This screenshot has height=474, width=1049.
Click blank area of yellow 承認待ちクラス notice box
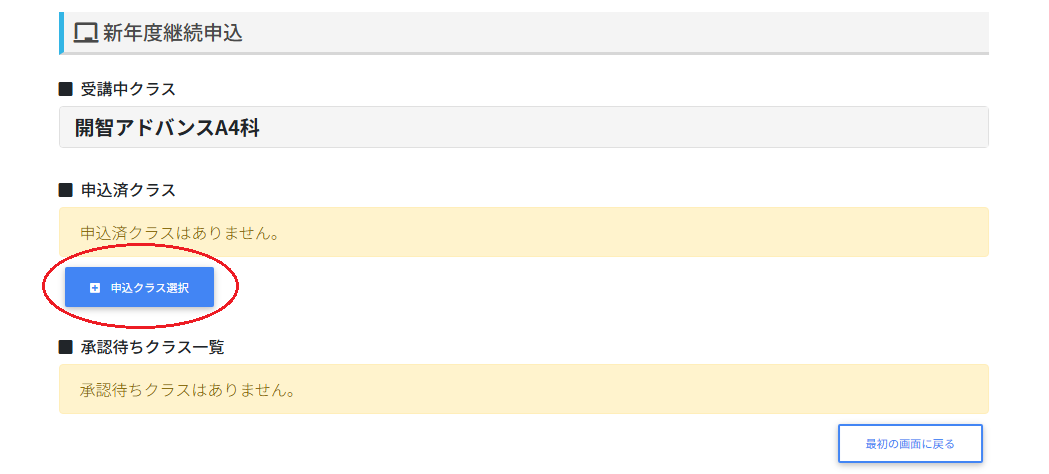coord(650,389)
